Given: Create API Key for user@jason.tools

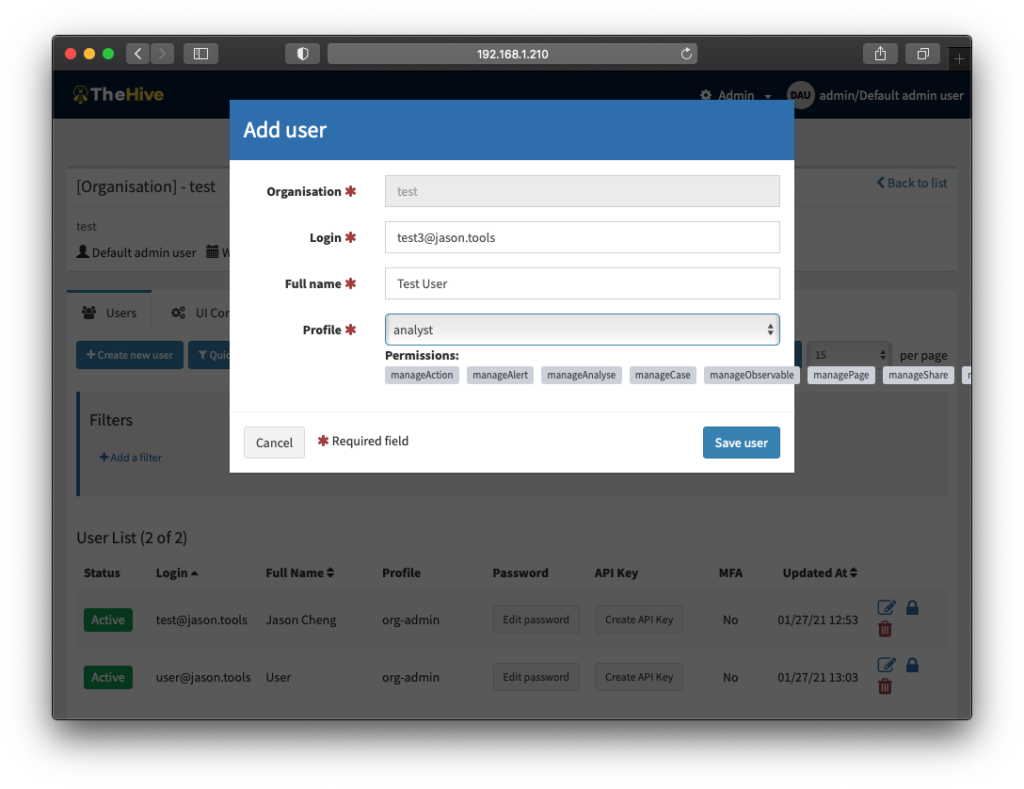Looking at the screenshot, I should [639, 677].
